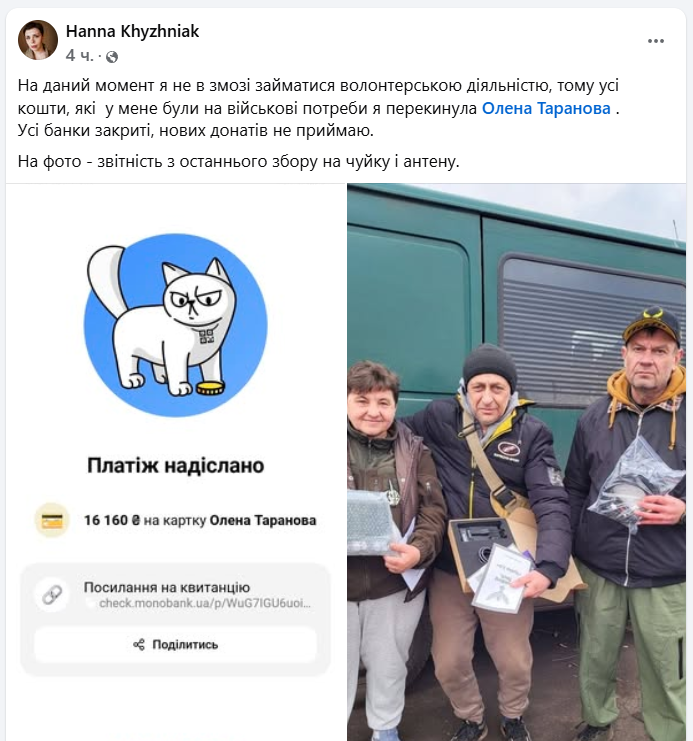Click the monobank cat logo image

pos(175,325)
